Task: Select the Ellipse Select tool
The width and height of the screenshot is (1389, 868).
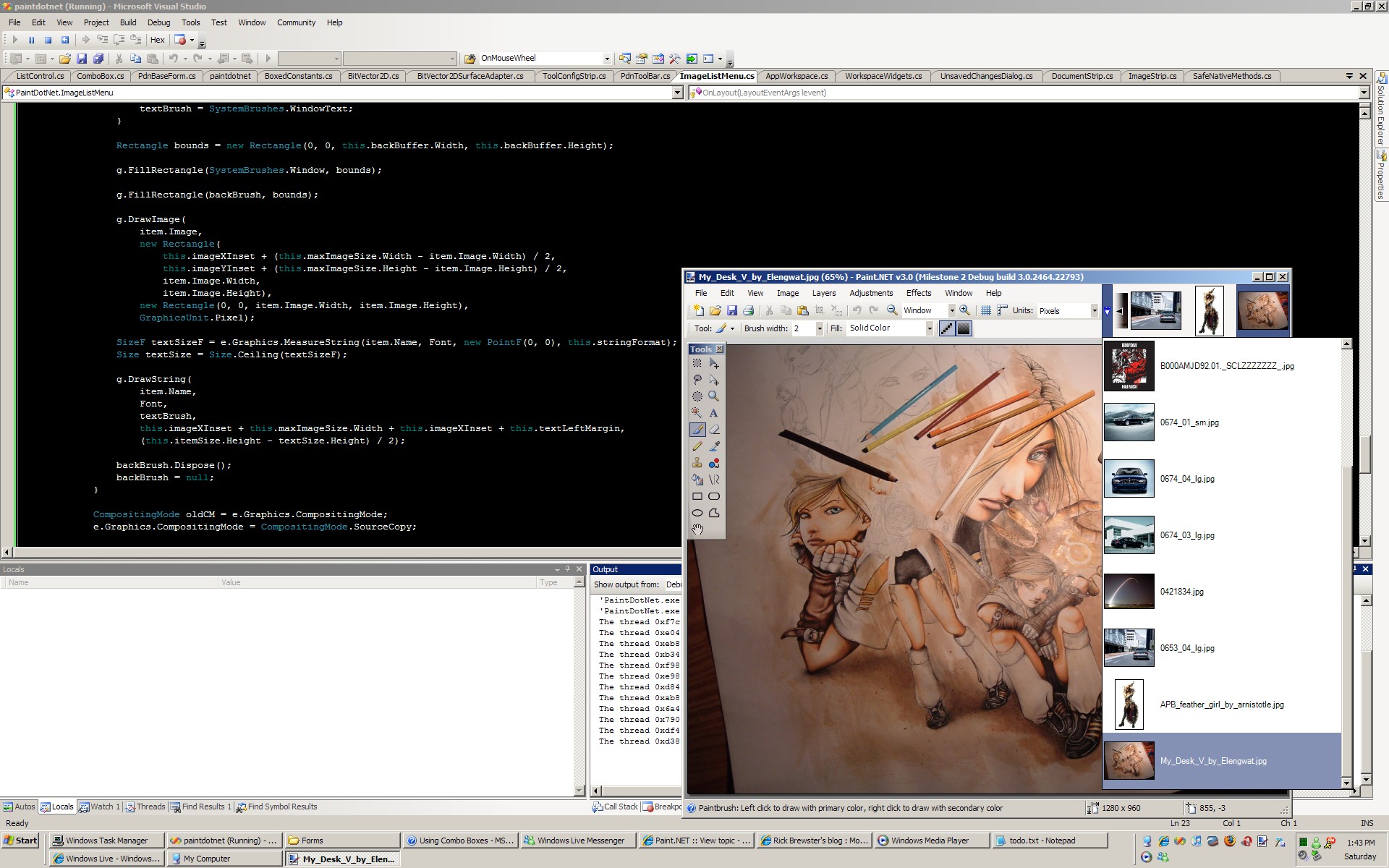Action: [697, 396]
